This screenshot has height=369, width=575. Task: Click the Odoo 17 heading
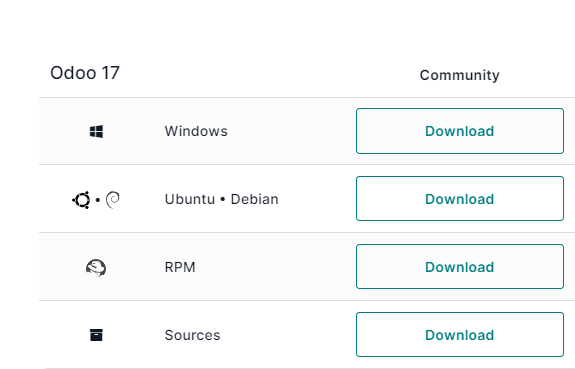(85, 73)
